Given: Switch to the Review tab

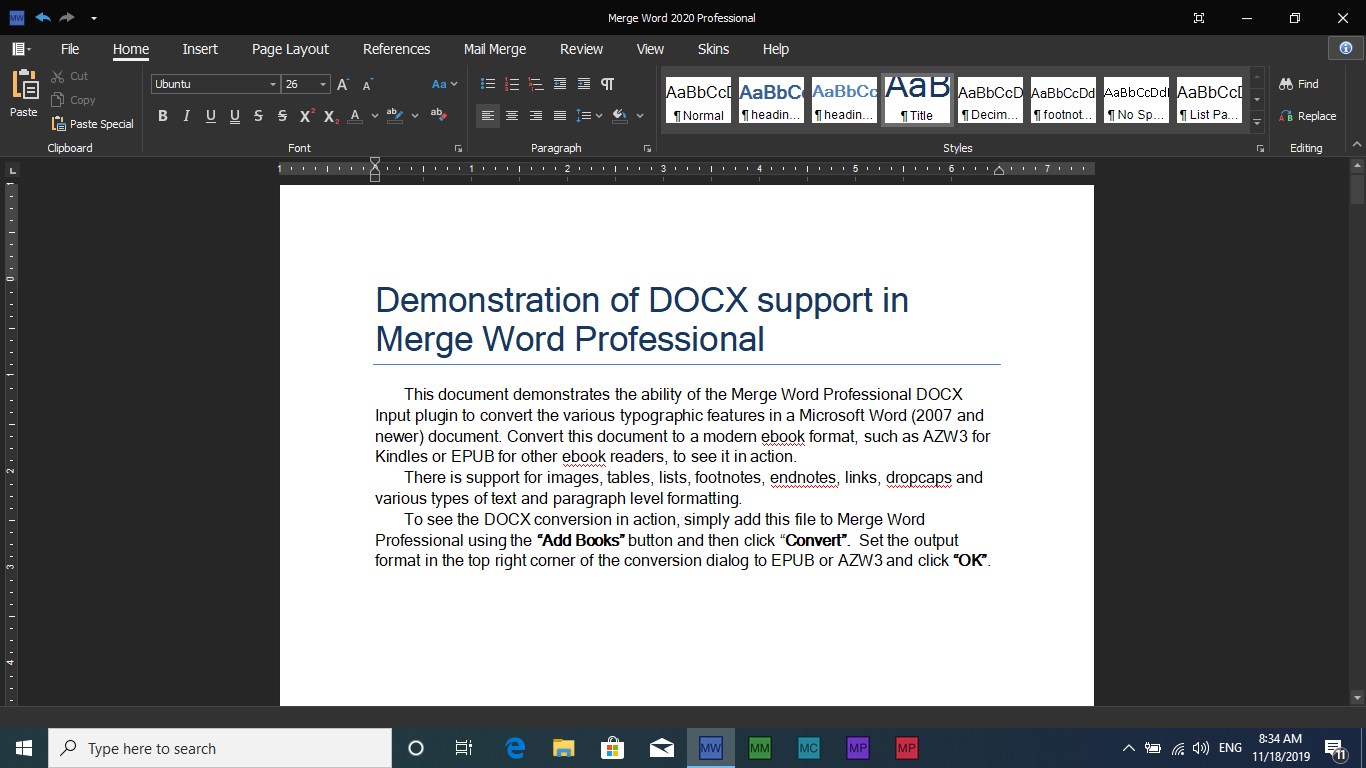Looking at the screenshot, I should (581, 49).
